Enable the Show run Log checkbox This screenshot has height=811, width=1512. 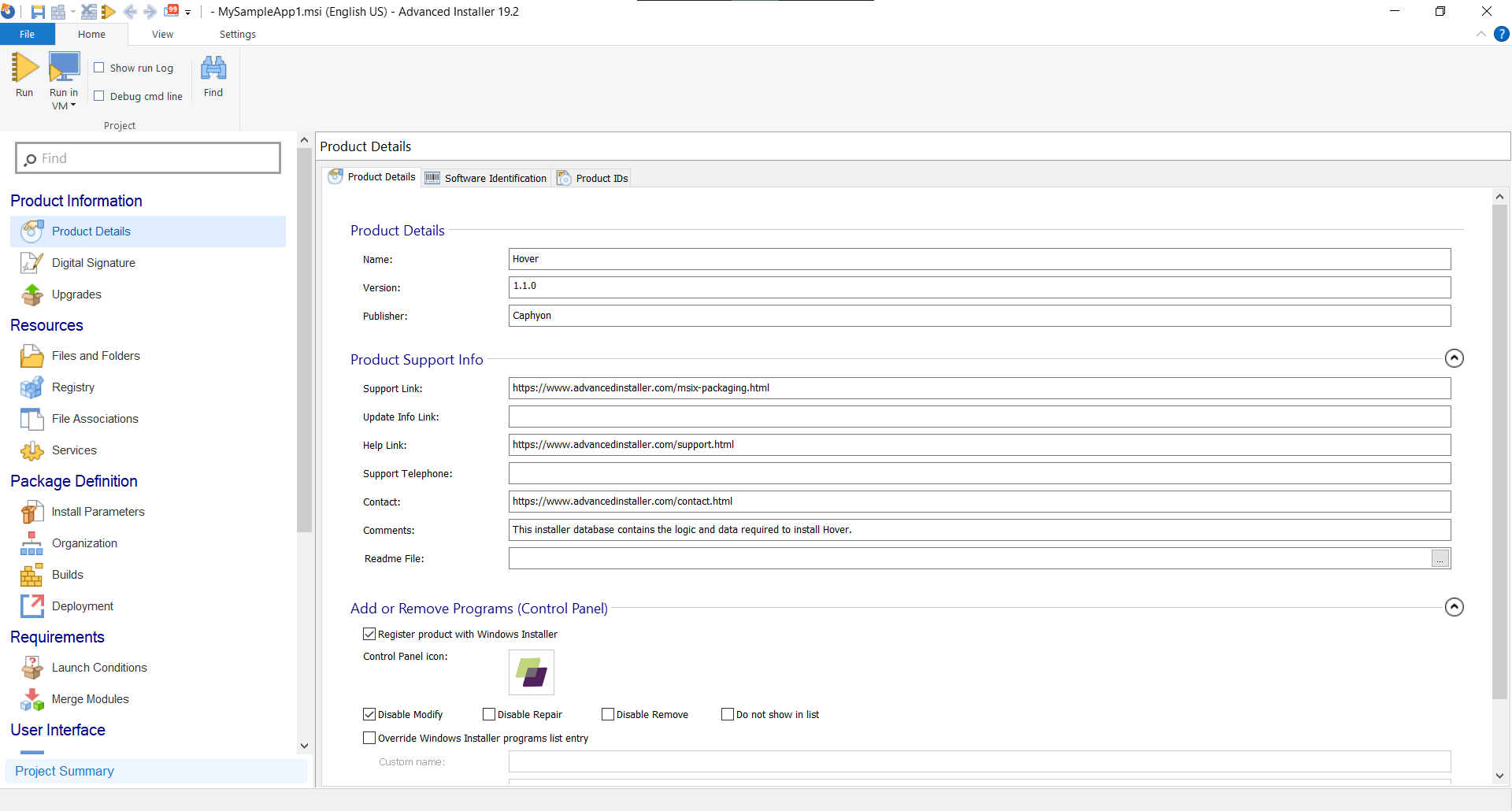pos(99,68)
